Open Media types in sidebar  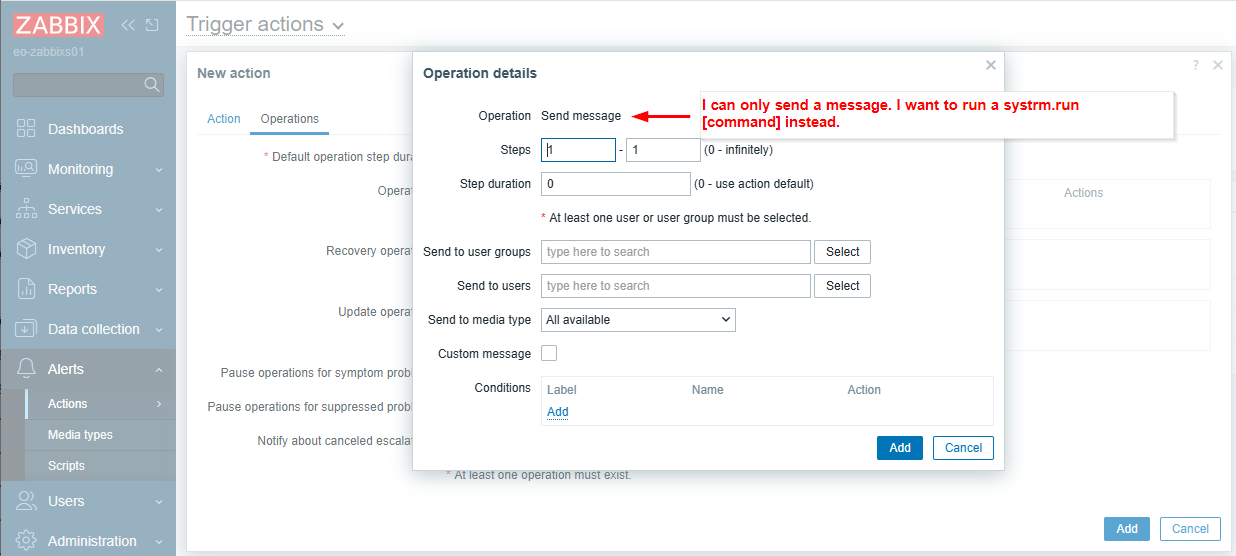click(x=80, y=435)
